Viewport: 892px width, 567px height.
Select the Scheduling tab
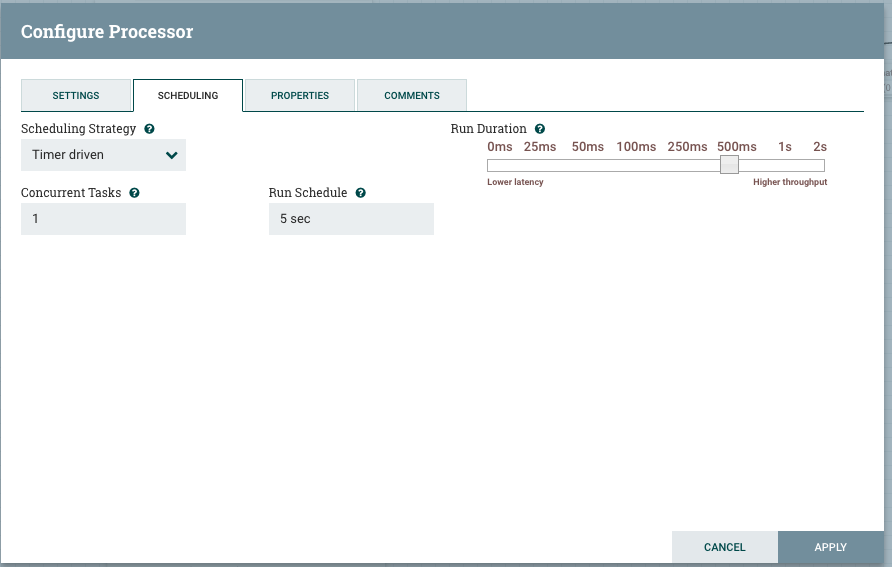pos(188,96)
